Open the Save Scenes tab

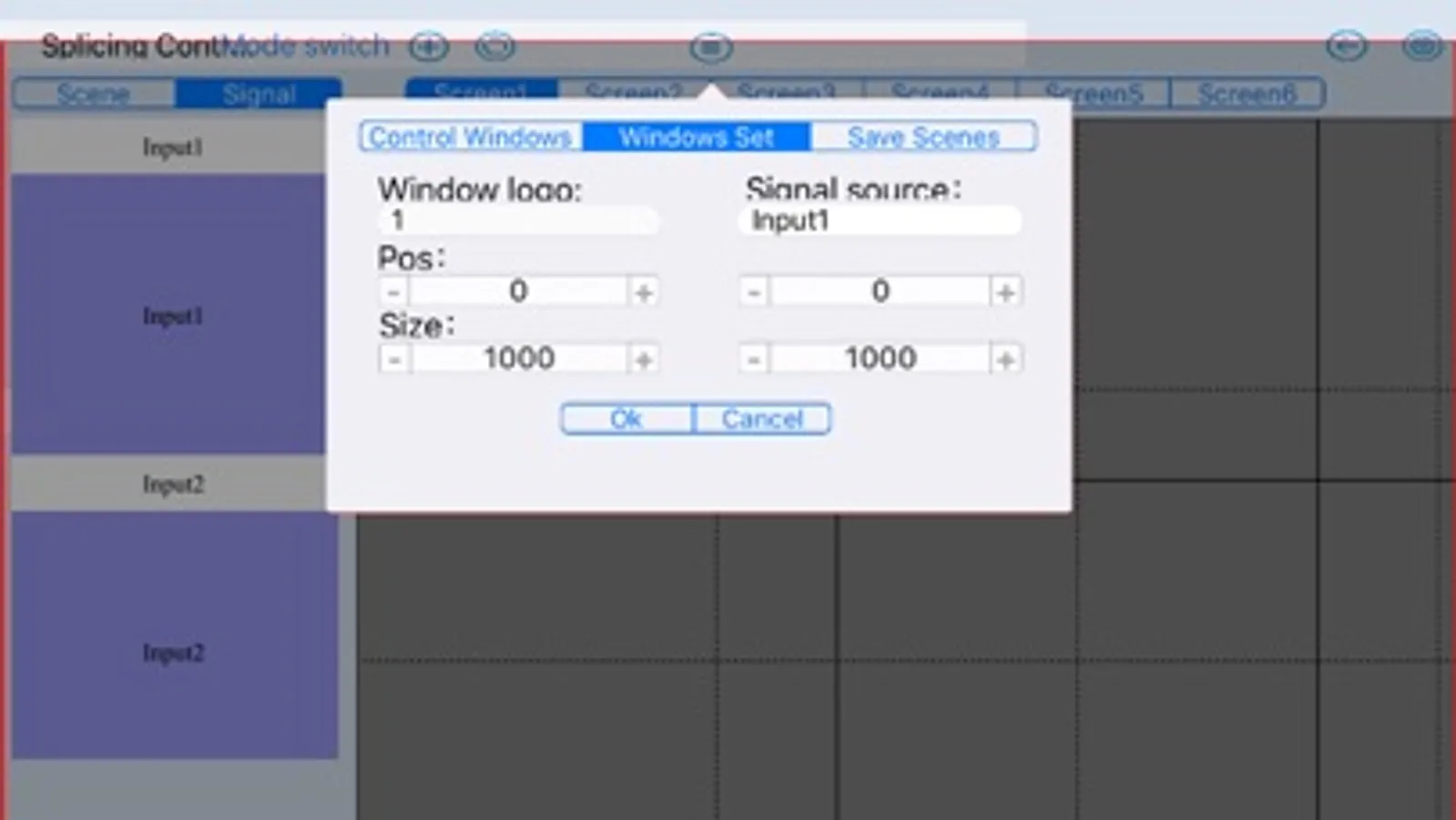click(923, 137)
